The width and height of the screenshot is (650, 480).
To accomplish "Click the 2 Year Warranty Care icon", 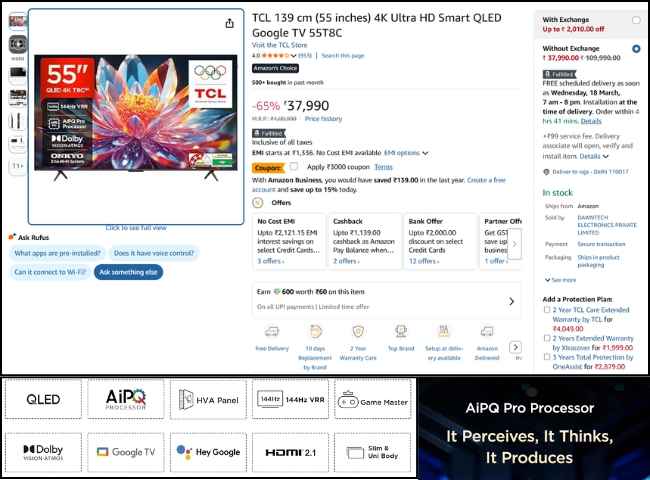I will point(357,333).
